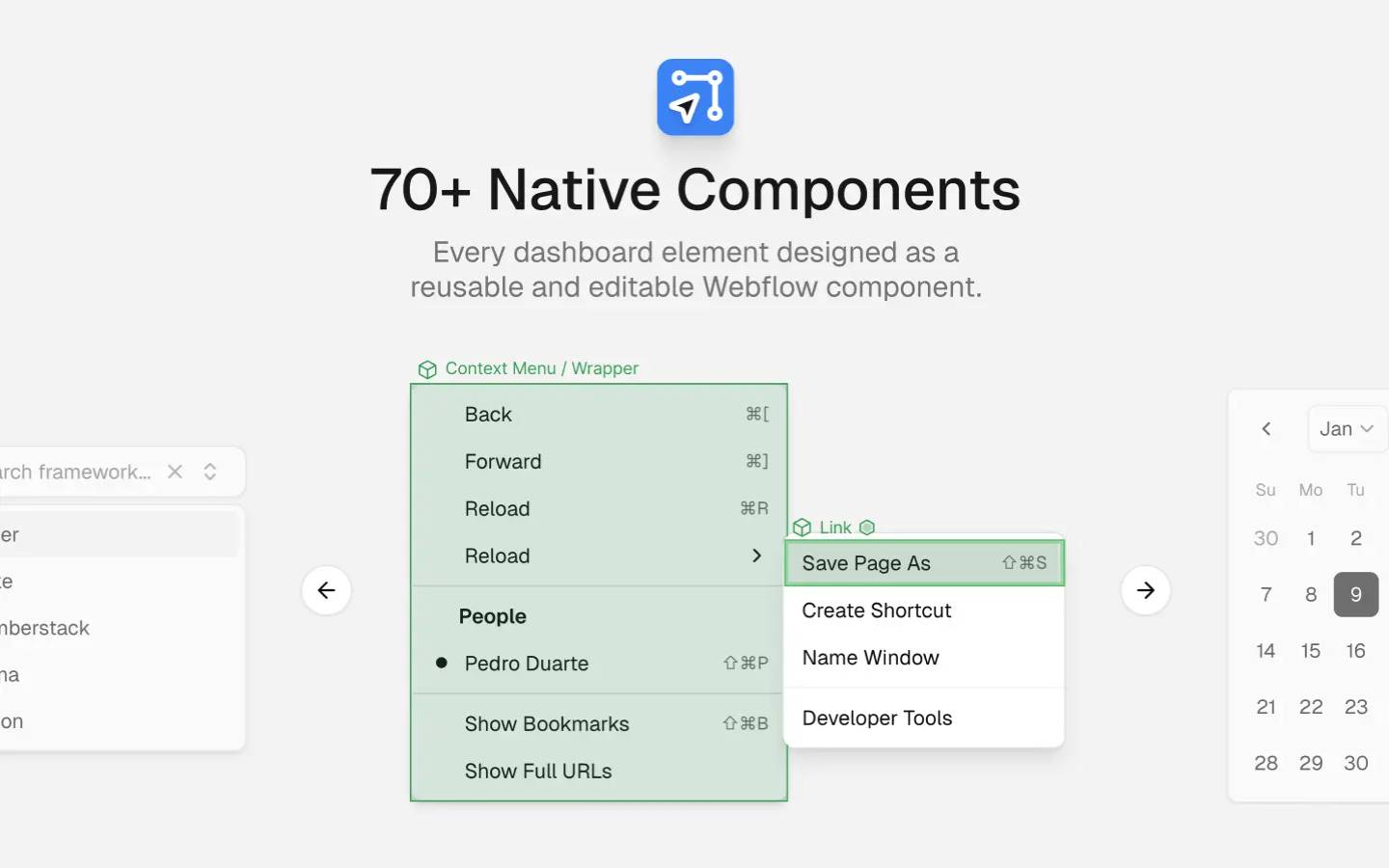Open the Jan month dropdown
Image resolution: width=1389 pixels, height=868 pixels.
click(1346, 429)
